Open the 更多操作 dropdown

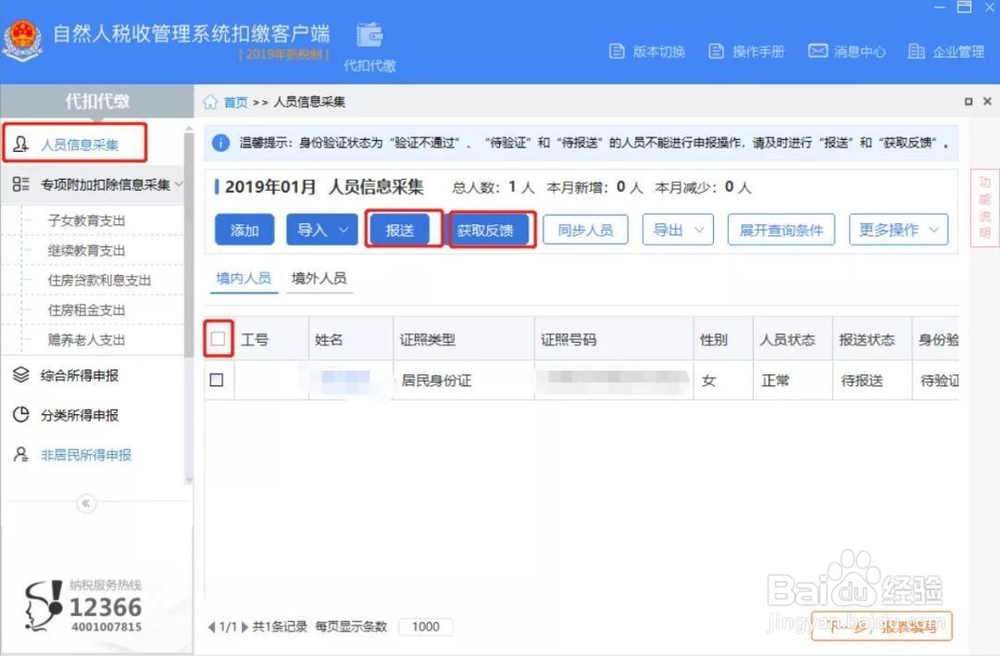click(899, 230)
